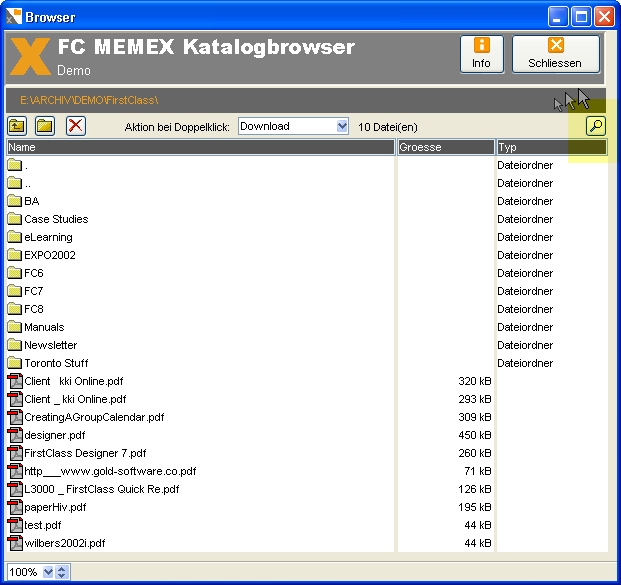The image size is (621, 585).
Task: Click Dateiordner type in the FC8 row
Action: click(x=525, y=309)
